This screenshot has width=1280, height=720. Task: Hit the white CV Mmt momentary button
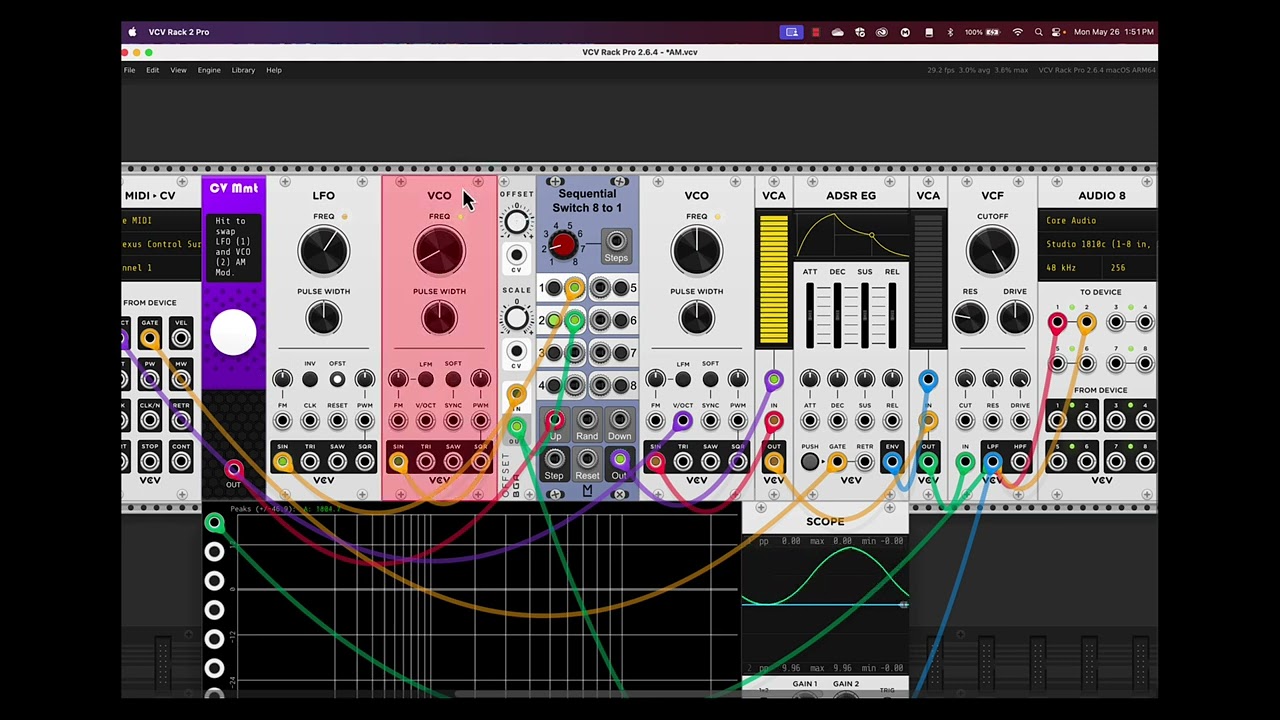point(233,333)
